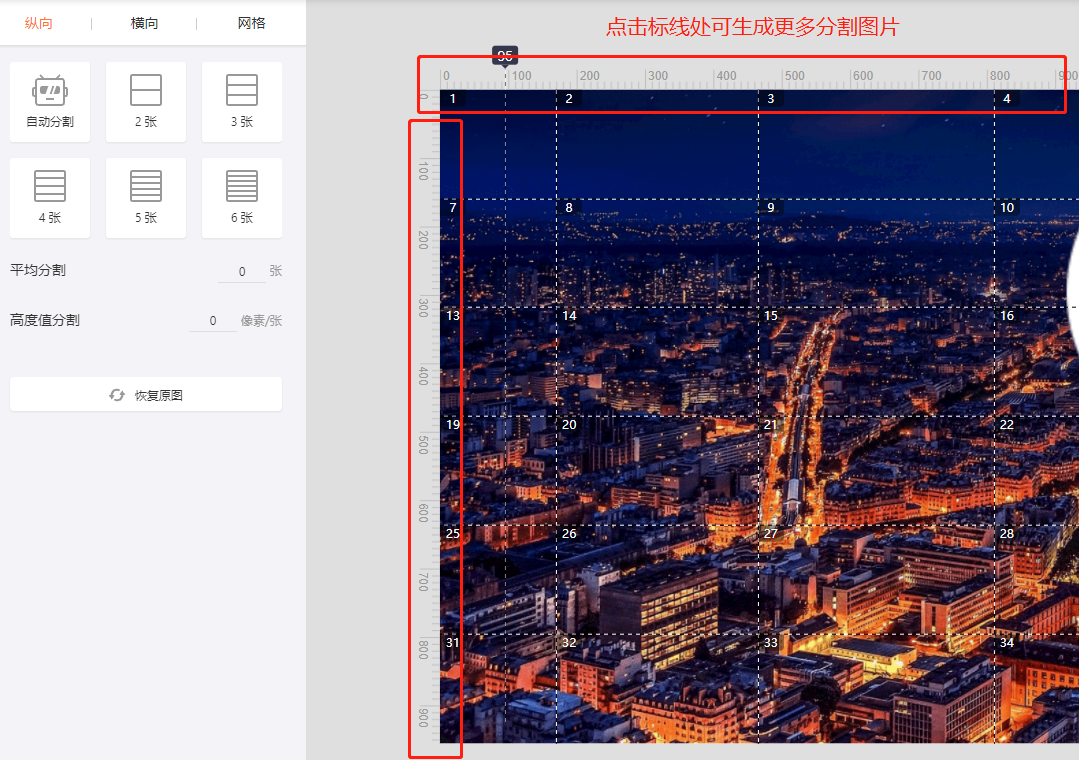
Task: Select image tile numbered 32
Action: (x=657, y=688)
